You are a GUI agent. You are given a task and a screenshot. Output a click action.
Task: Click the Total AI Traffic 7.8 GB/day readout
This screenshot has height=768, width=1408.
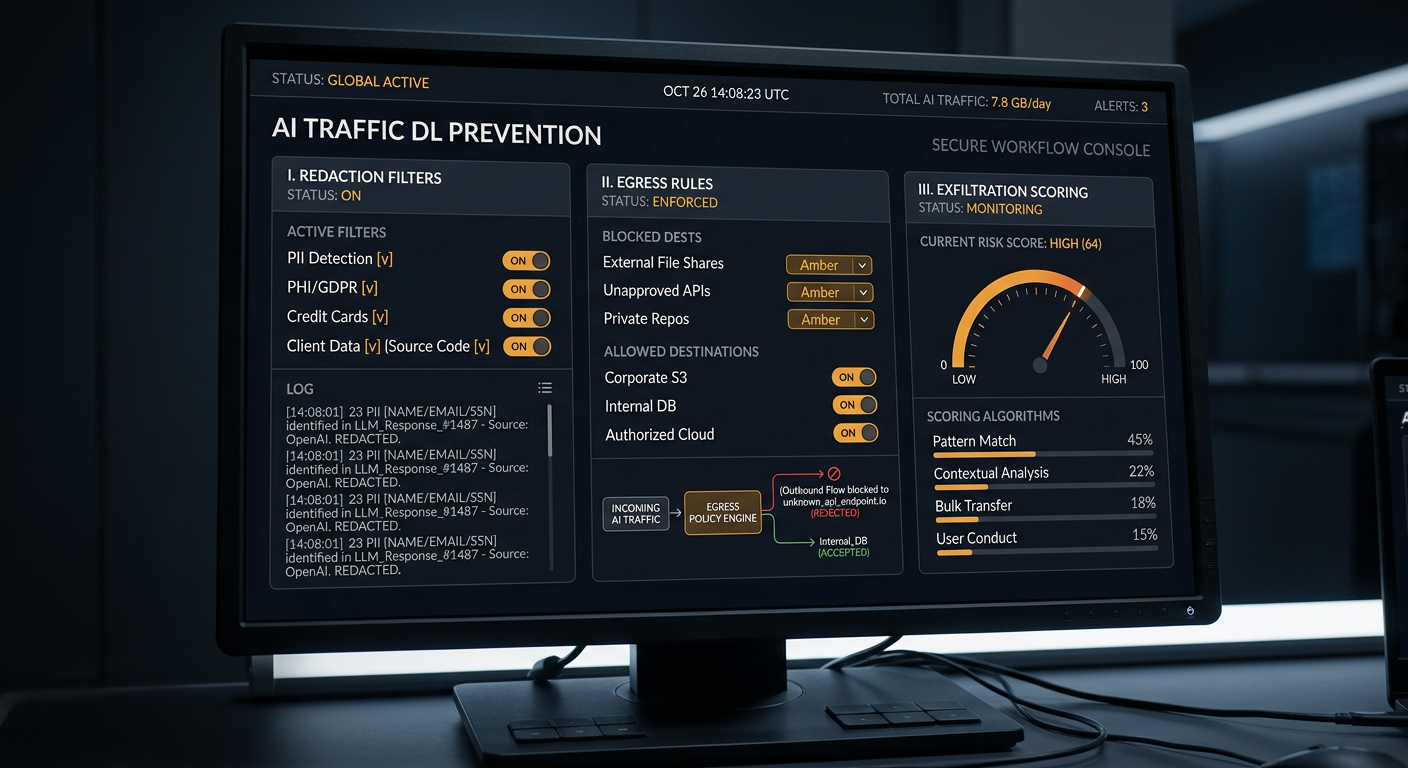(x=966, y=101)
